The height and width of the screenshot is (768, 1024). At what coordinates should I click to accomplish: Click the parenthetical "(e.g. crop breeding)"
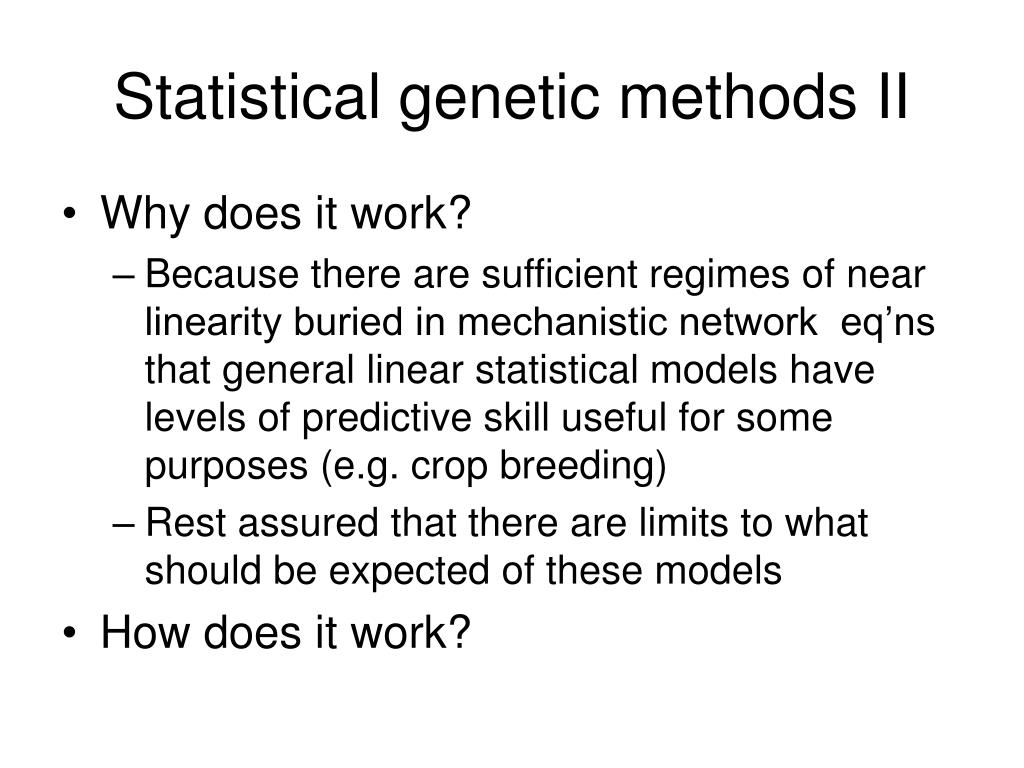click(494, 468)
